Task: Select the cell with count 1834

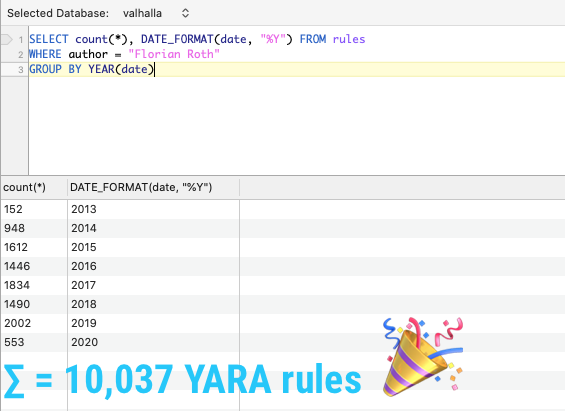Action: tap(34, 285)
